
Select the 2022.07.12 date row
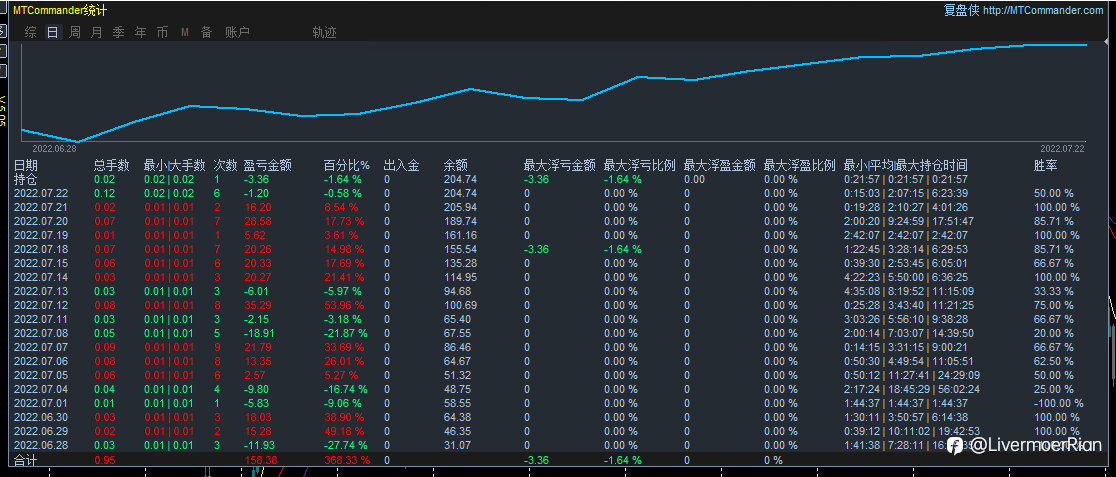tap(41, 305)
